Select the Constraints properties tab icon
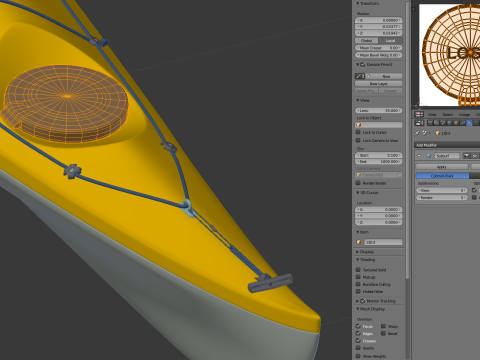480x360 pixels. click(463, 123)
